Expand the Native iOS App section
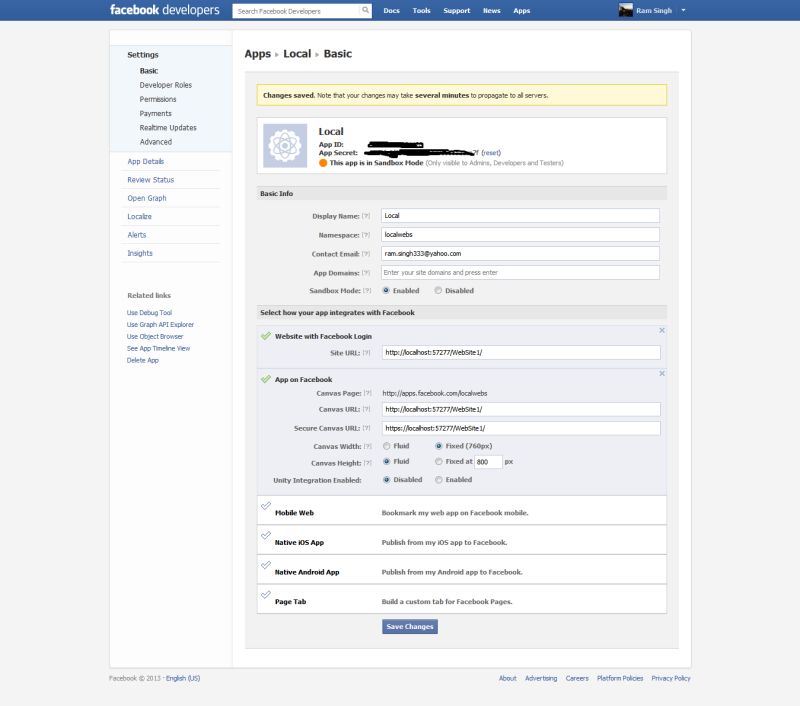This screenshot has height=706, width=800. [x=298, y=542]
